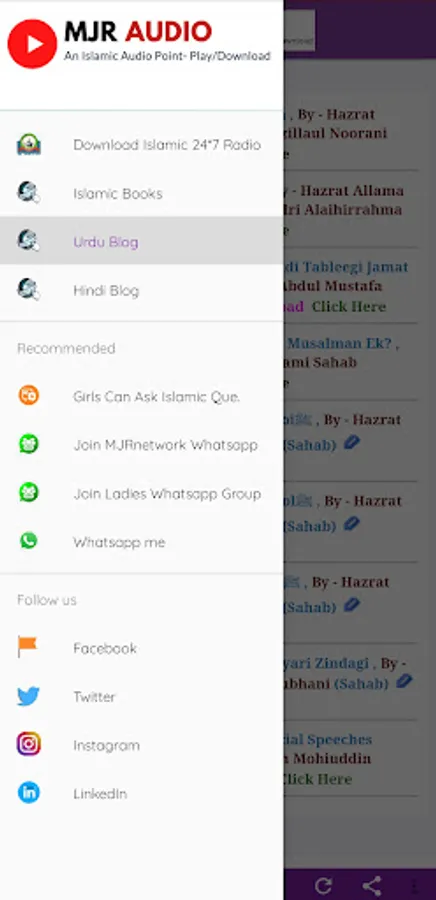
Task: Tap the orange Girls Can Ask icon
Action: [28, 395]
